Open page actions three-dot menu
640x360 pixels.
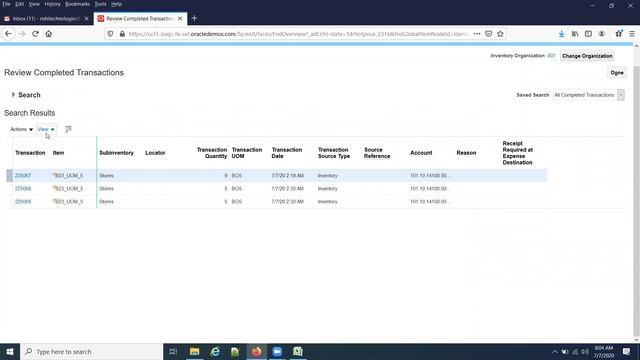[477, 34]
